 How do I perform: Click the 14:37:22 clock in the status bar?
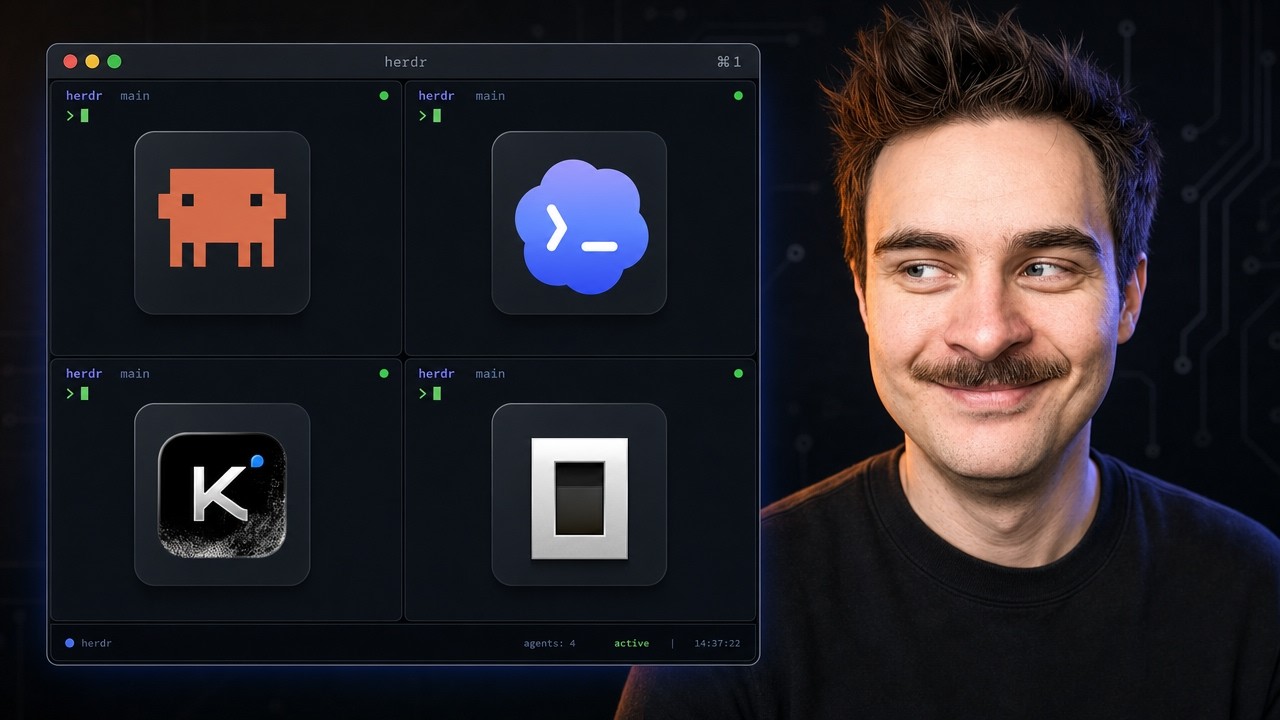(716, 643)
